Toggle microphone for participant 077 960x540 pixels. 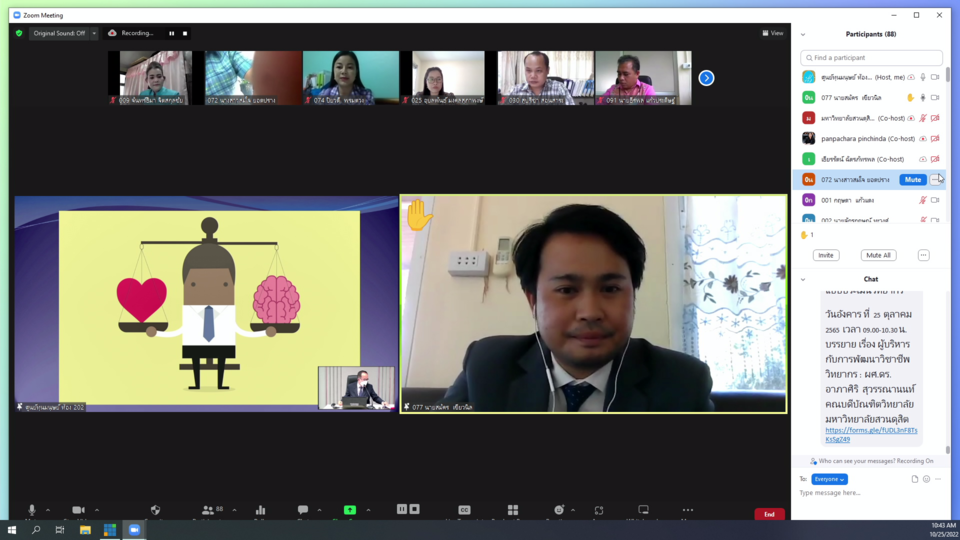(x=923, y=97)
